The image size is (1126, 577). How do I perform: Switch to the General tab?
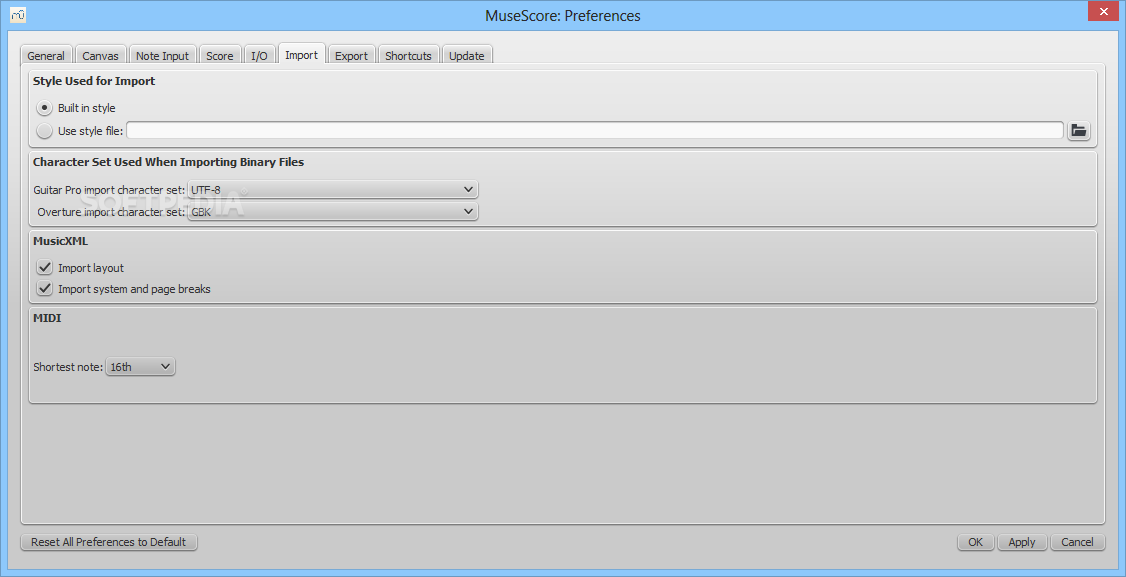[46, 55]
